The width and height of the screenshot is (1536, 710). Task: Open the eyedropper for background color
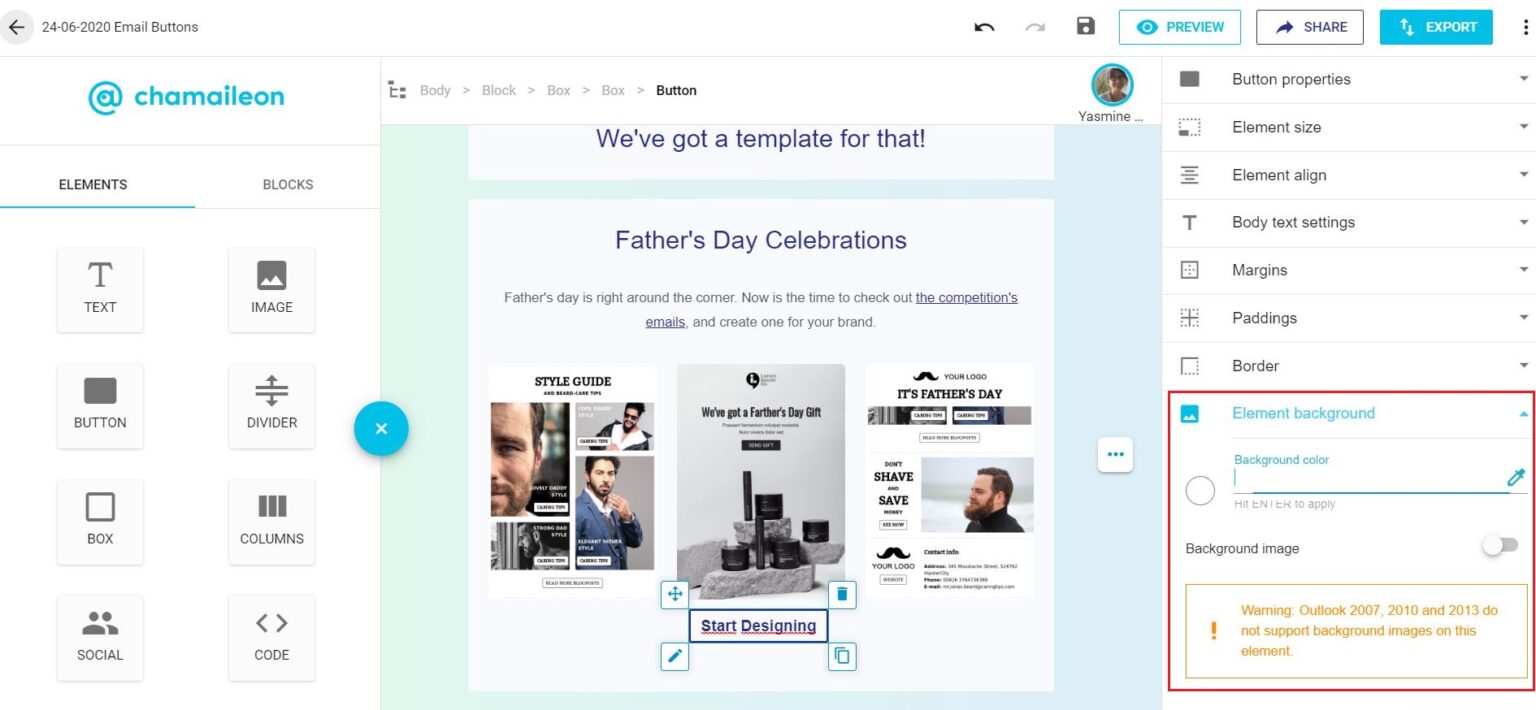pyautogui.click(x=1516, y=477)
